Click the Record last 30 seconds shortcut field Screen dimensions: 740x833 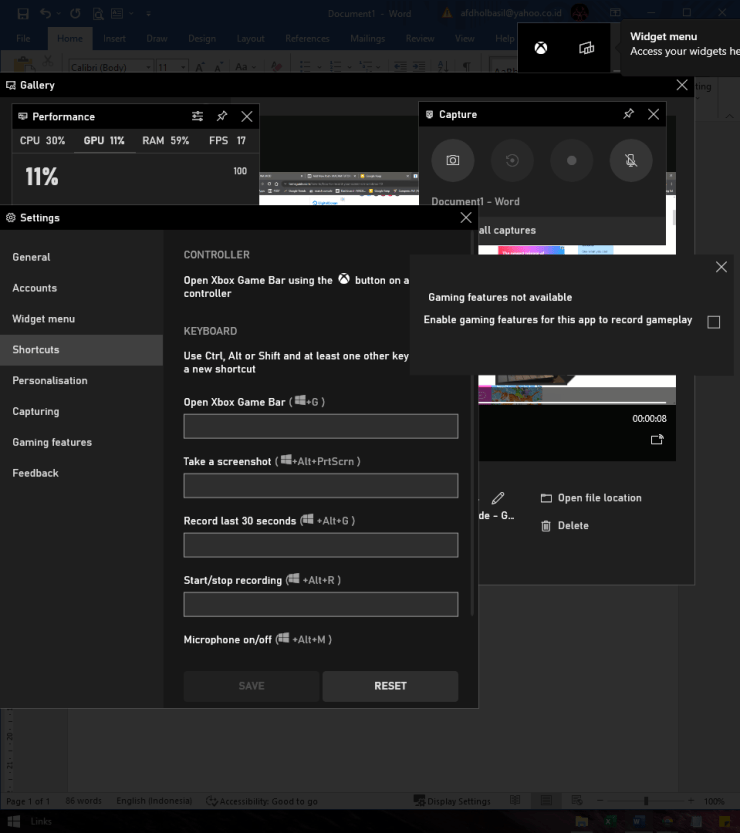click(x=321, y=545)
